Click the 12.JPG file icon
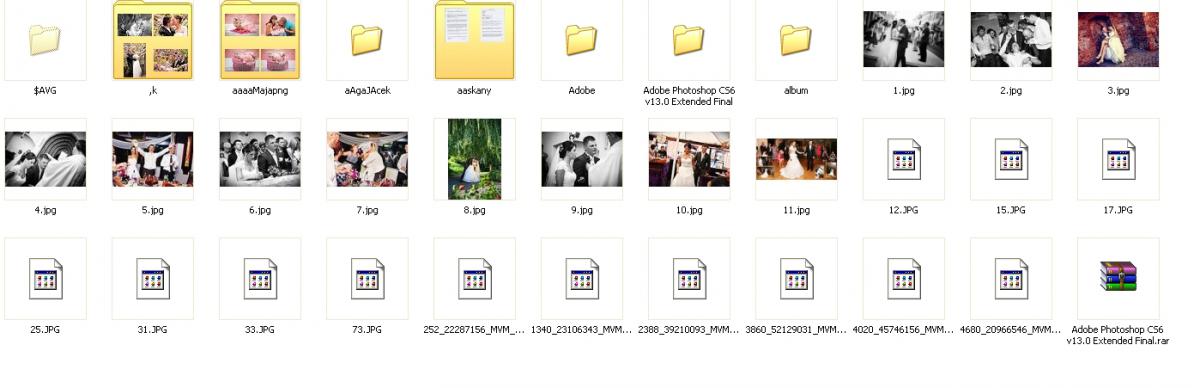The image size is (1200, 388). point(904,159)
